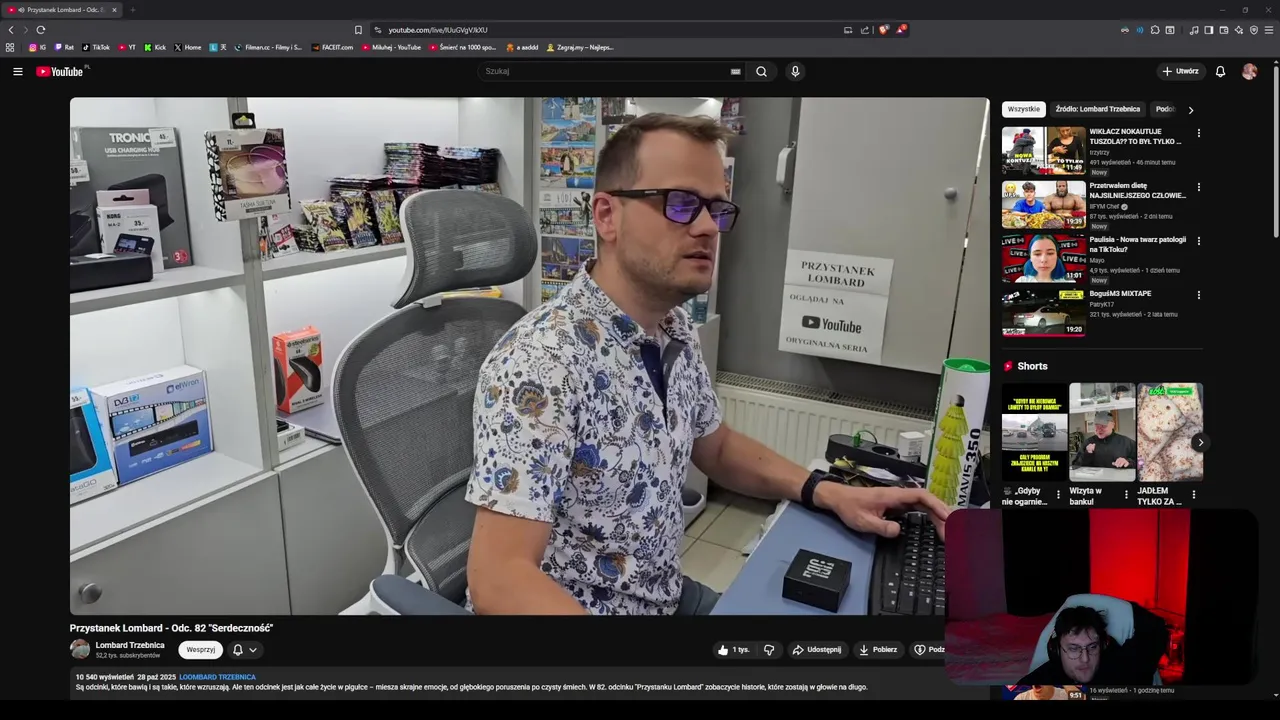Open the Zagraj.my bookmark
This screenshot has width=1280, height=720.
tap(580, 47)
